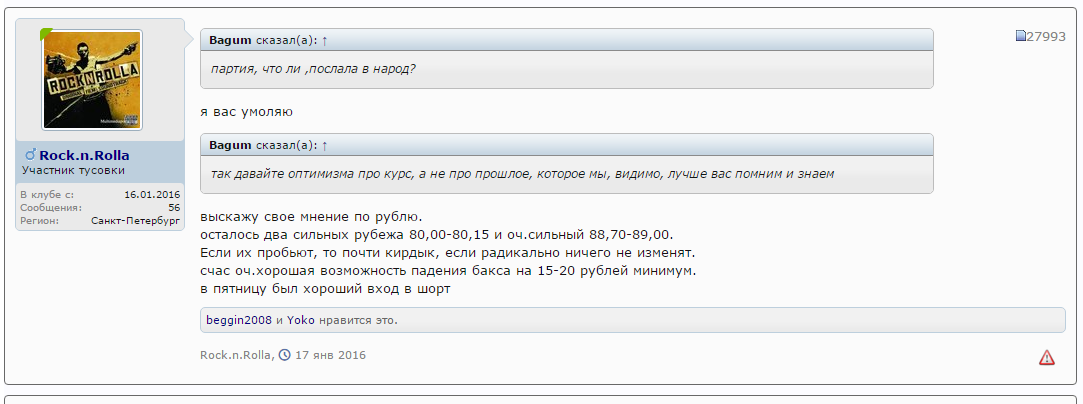This screenshot has width=1083, height=404.
Task: Click the message count 56
Action: pos(173,207)
